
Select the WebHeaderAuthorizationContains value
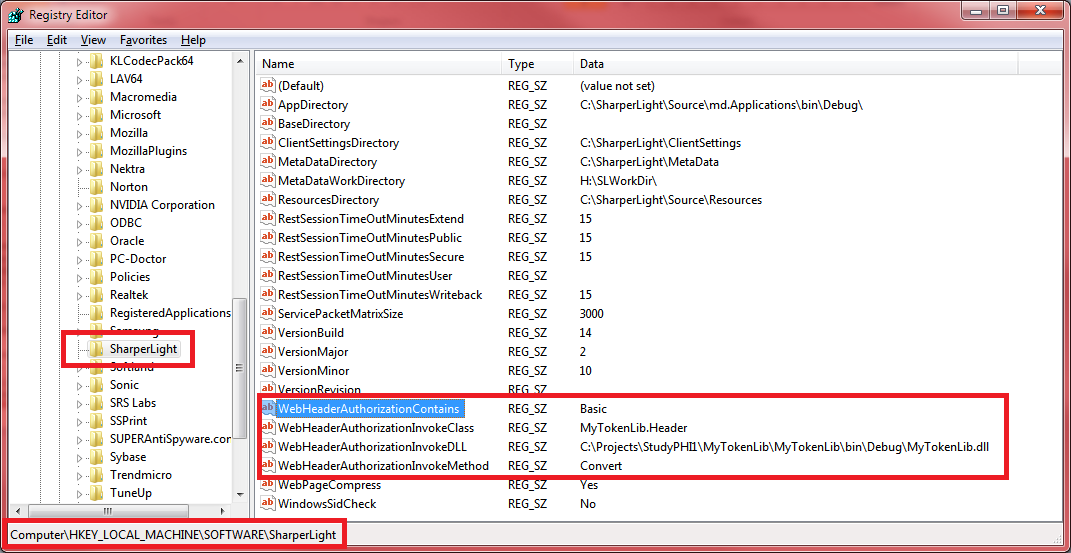[x=368, y=408]
